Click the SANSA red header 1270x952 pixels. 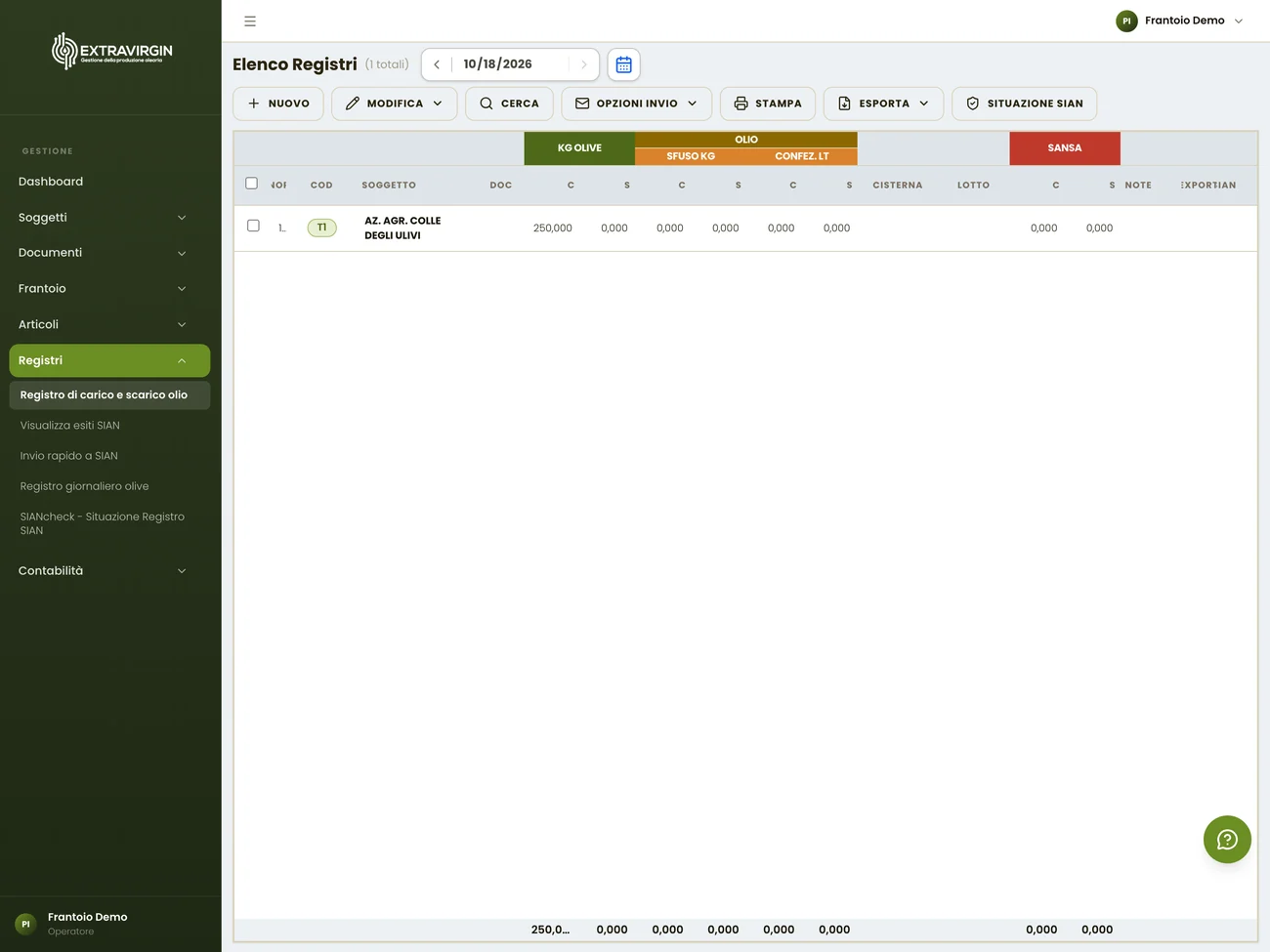(x=1065, y=148)
